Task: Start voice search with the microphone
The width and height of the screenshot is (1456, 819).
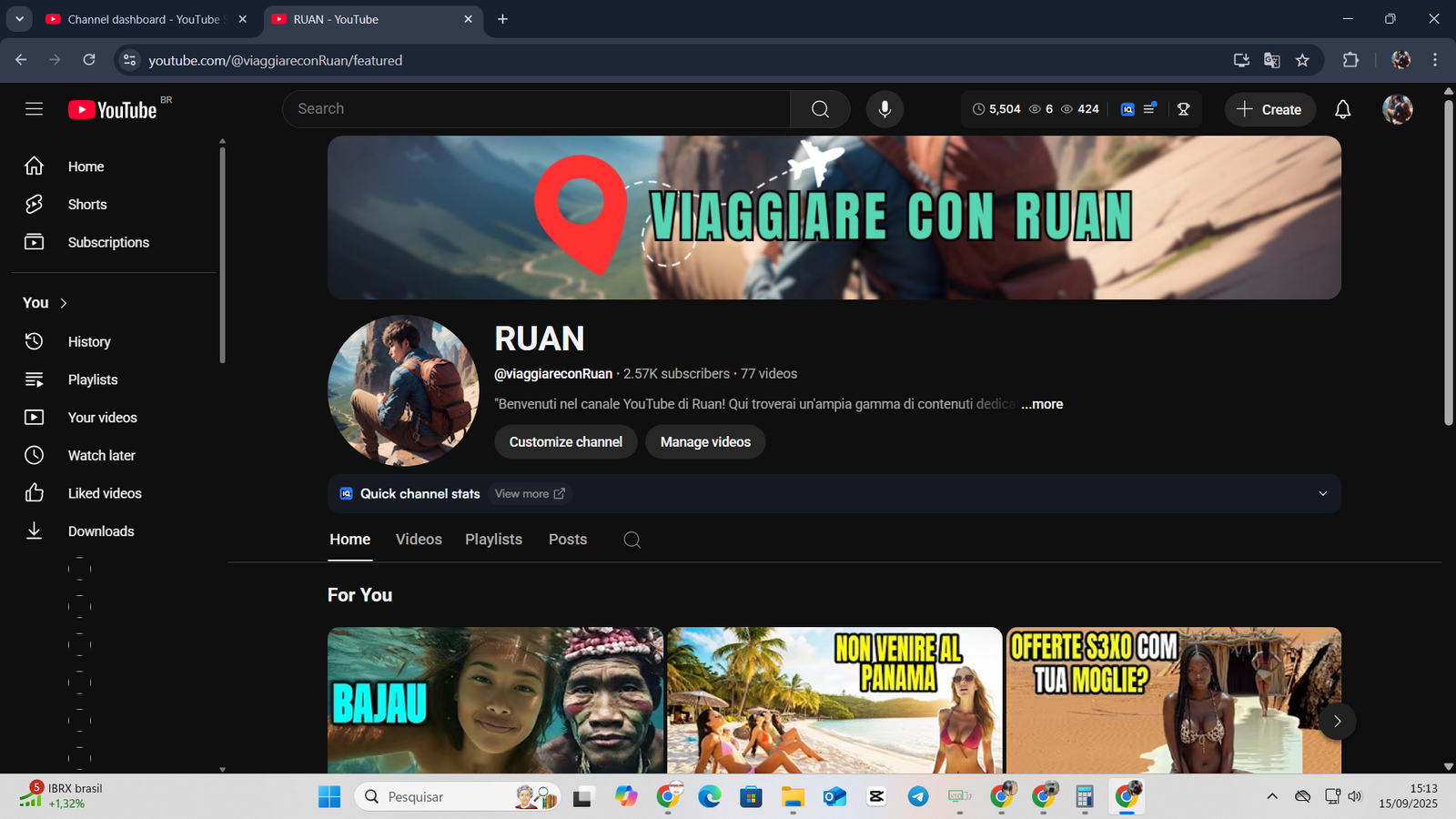Action: point(885,109)
